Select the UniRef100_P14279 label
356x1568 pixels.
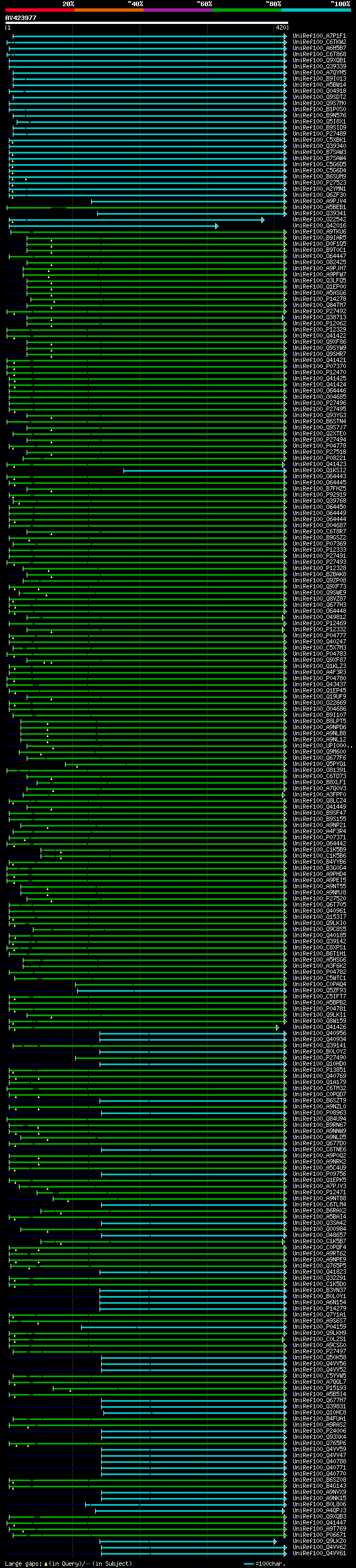319,1308
